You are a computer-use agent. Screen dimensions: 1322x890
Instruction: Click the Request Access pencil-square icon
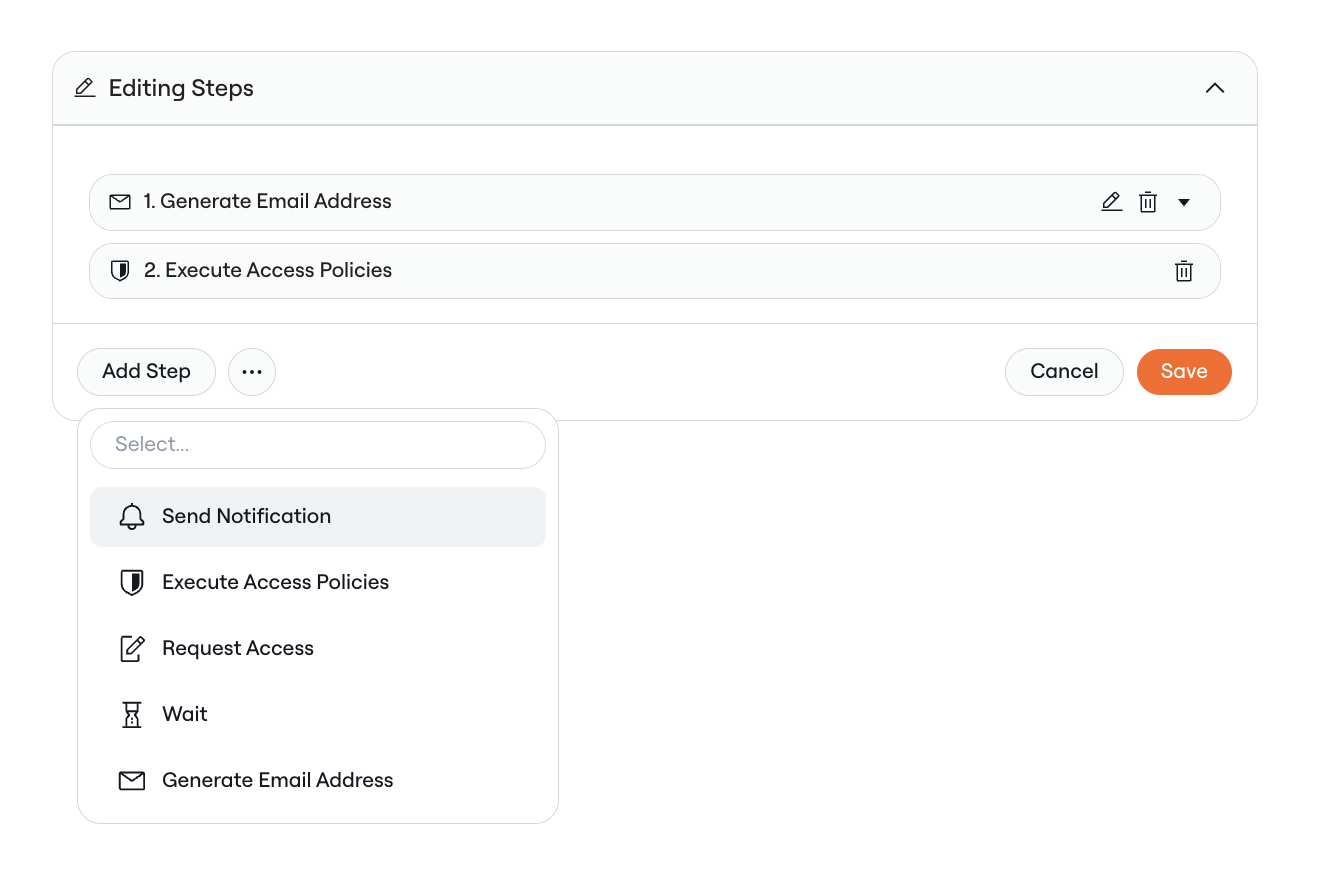132,649
